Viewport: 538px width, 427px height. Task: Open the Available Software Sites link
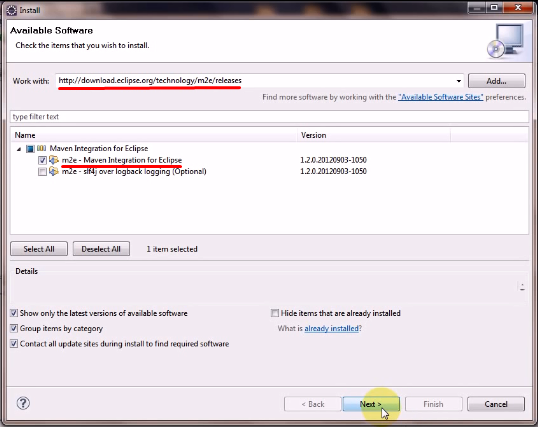point(441,97)
